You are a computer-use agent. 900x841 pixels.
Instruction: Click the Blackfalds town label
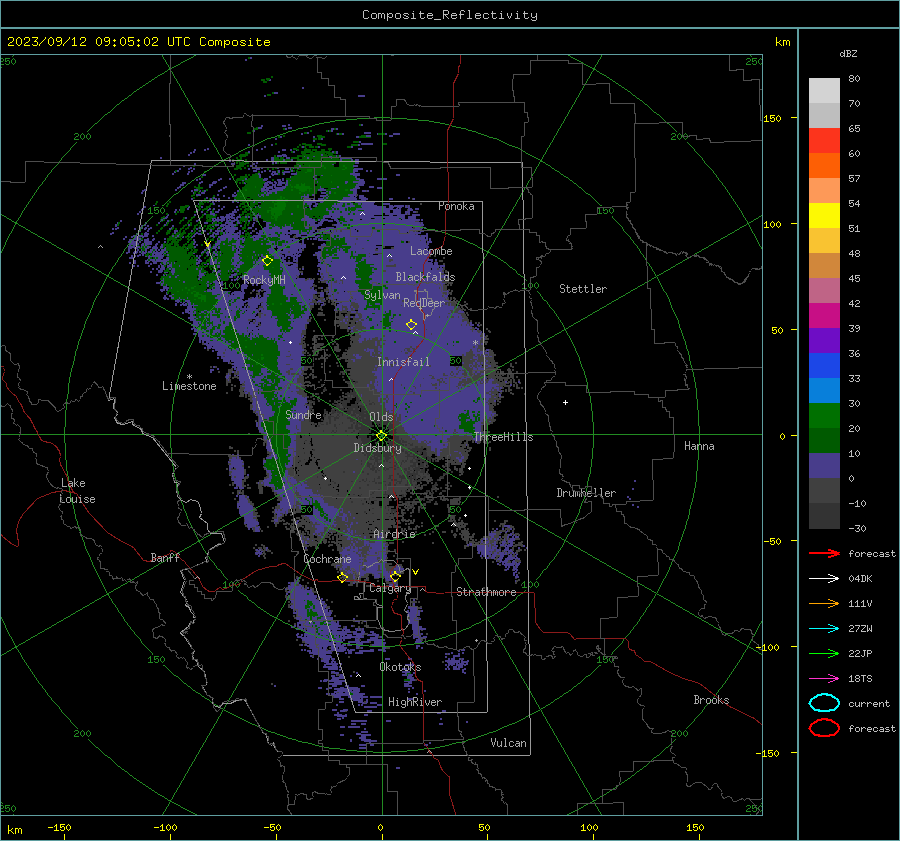pyautogui.click(x=425, y=277)
